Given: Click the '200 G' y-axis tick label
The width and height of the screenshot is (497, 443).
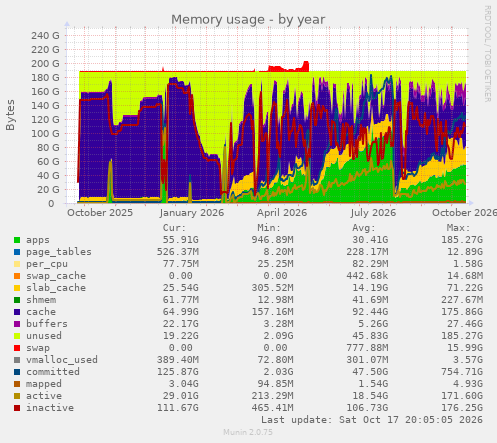Looking at the screenshot, I should coord(45,64).
